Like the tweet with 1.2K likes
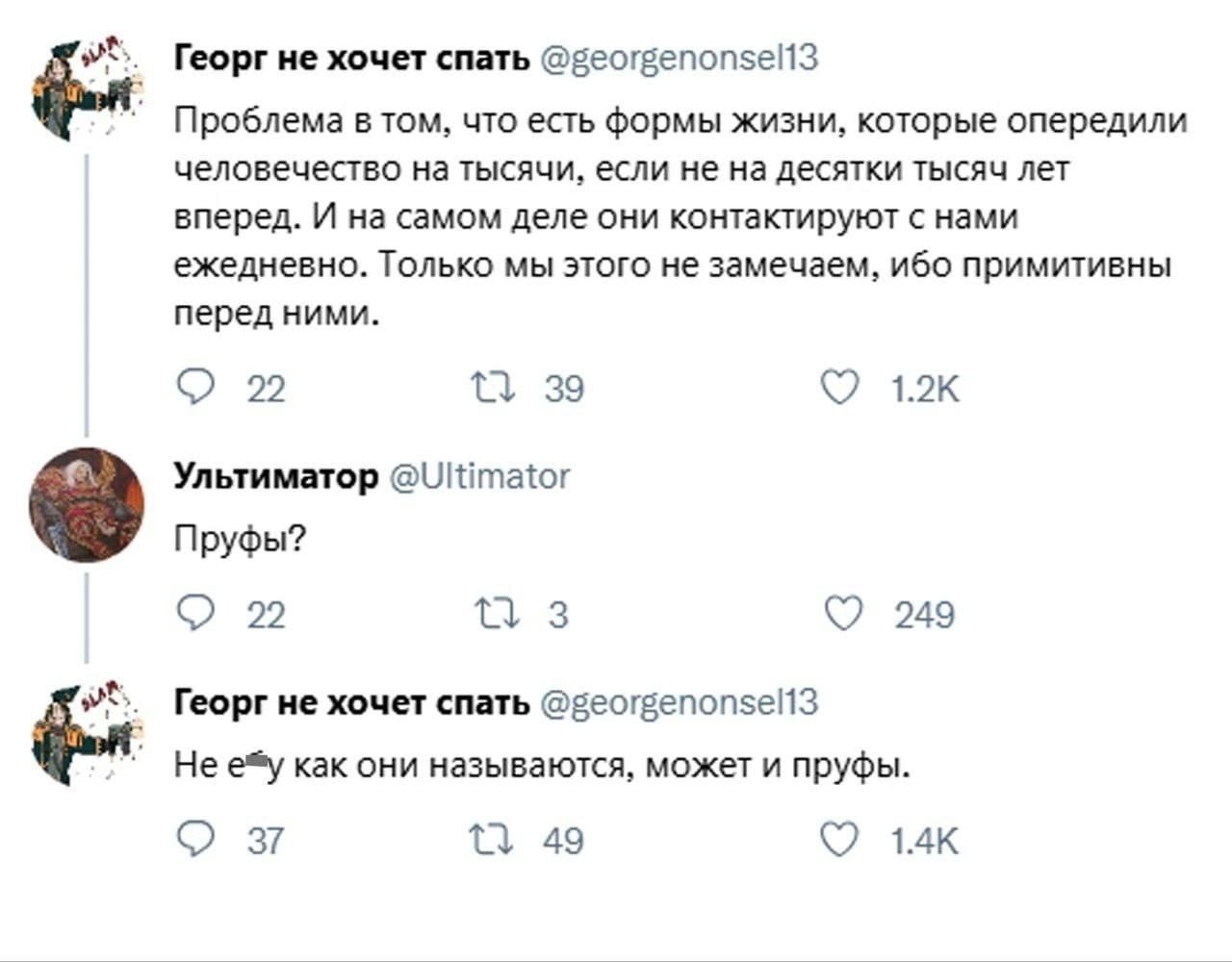The image size is (1232, 962). [x=839, y=388]
